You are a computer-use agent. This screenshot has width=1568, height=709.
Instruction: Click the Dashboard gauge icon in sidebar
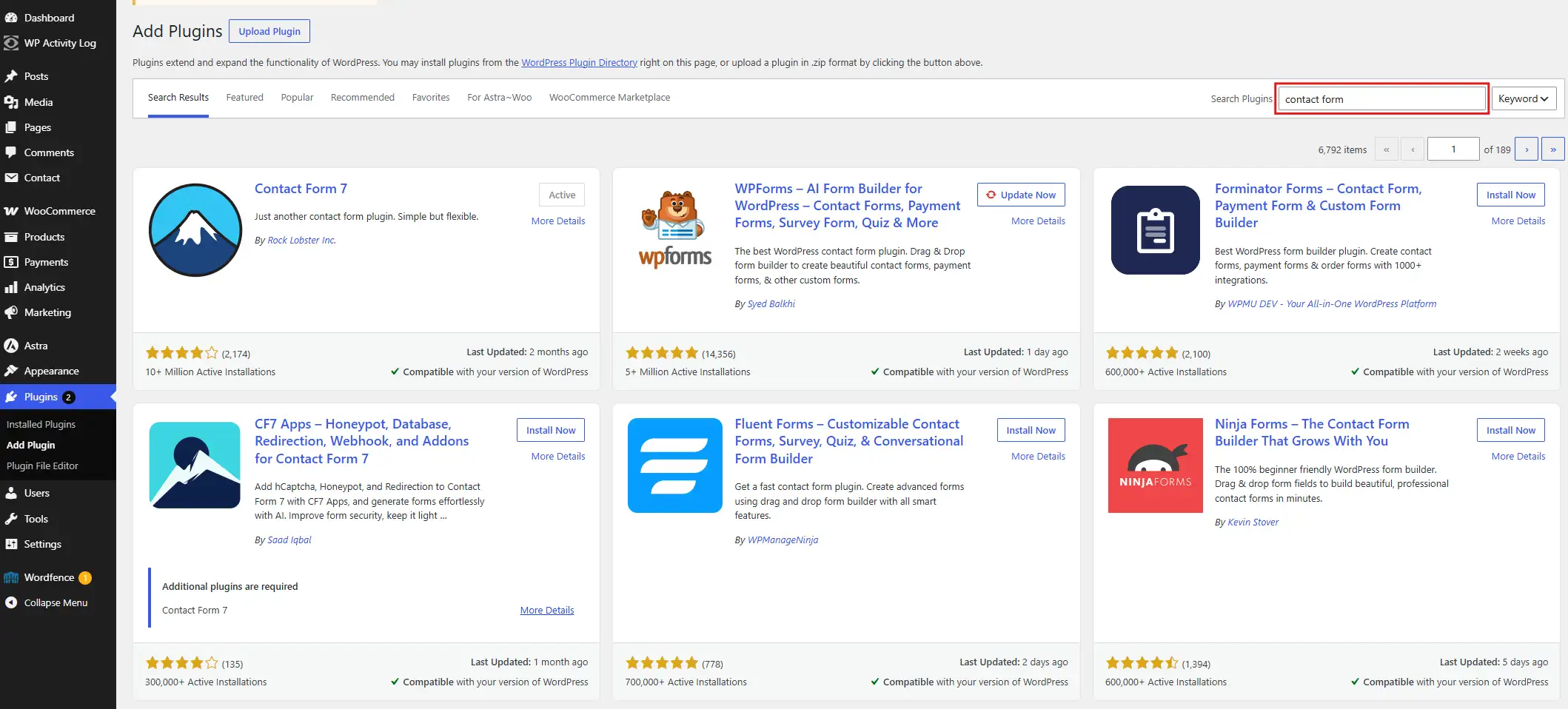[x=11, y=18]
